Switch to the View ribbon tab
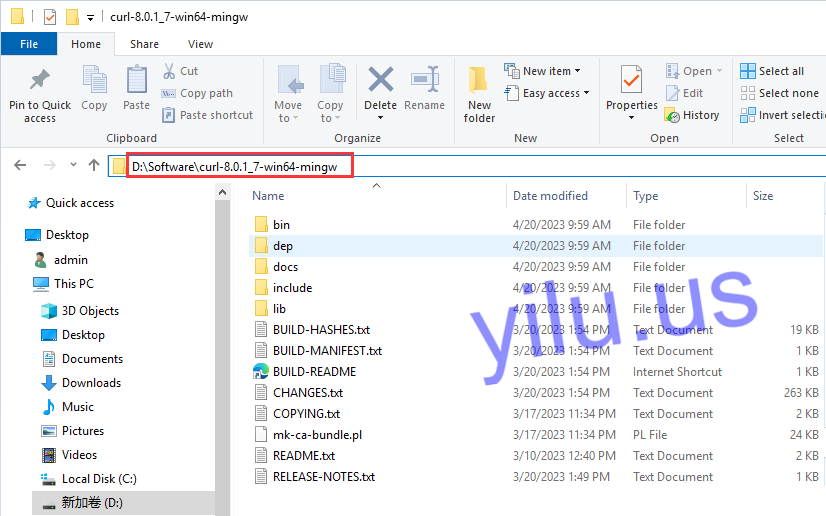This screenshot has width=826, height=516. 200,44
